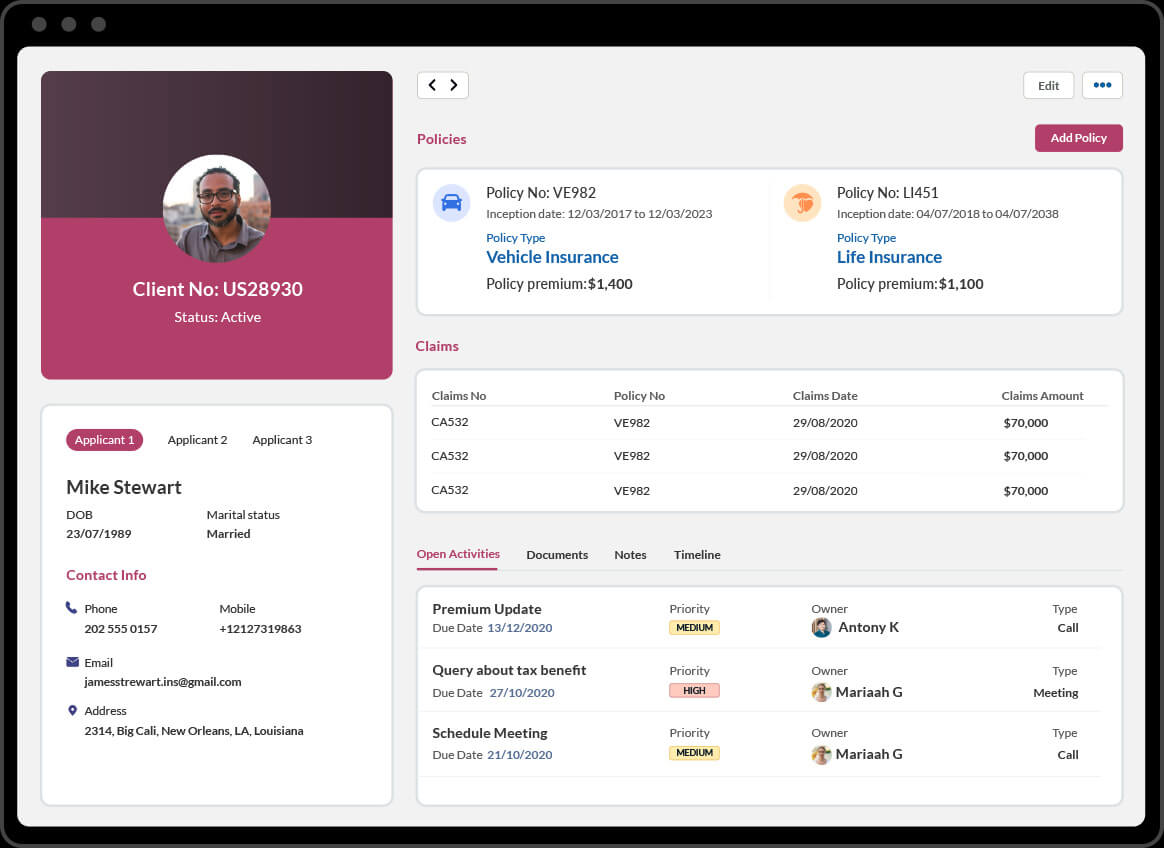Switch to the Applicant 3 tab
The image size is (1164, 848).
click(282, 440)
